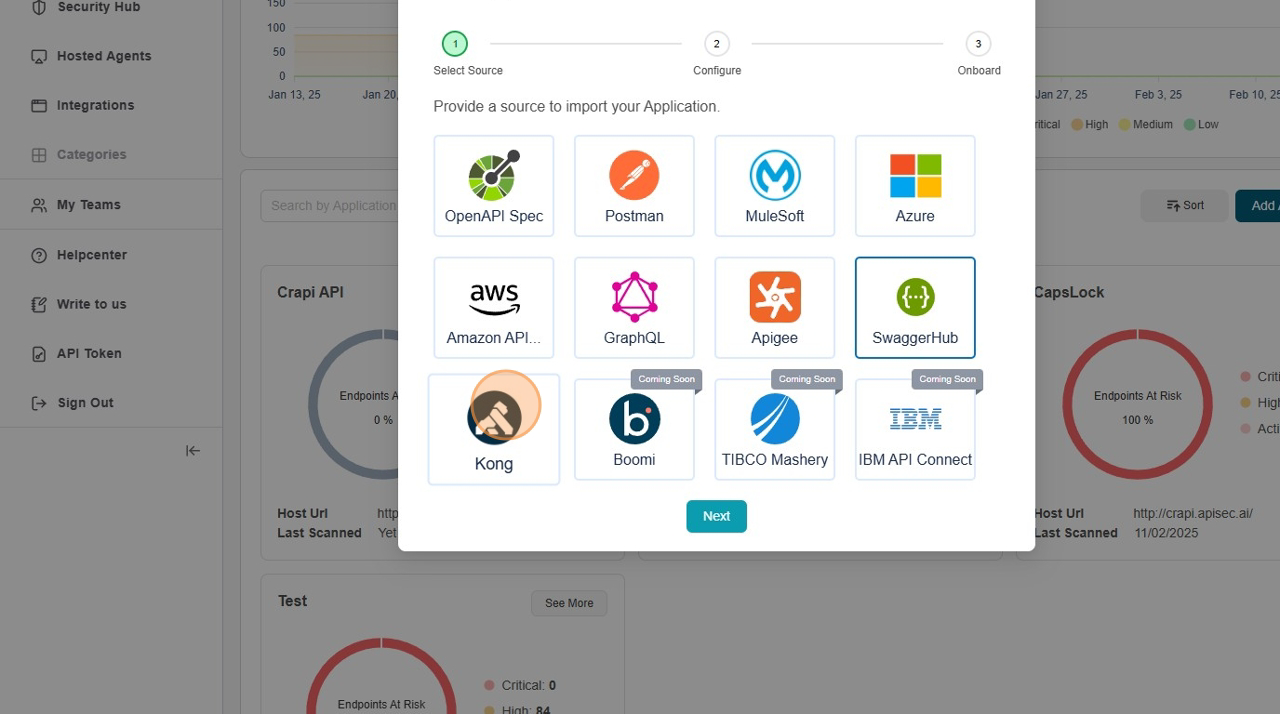Choose the Amazon API Gateway tile
1280x714 pixels.
click(x=494, y=308)
